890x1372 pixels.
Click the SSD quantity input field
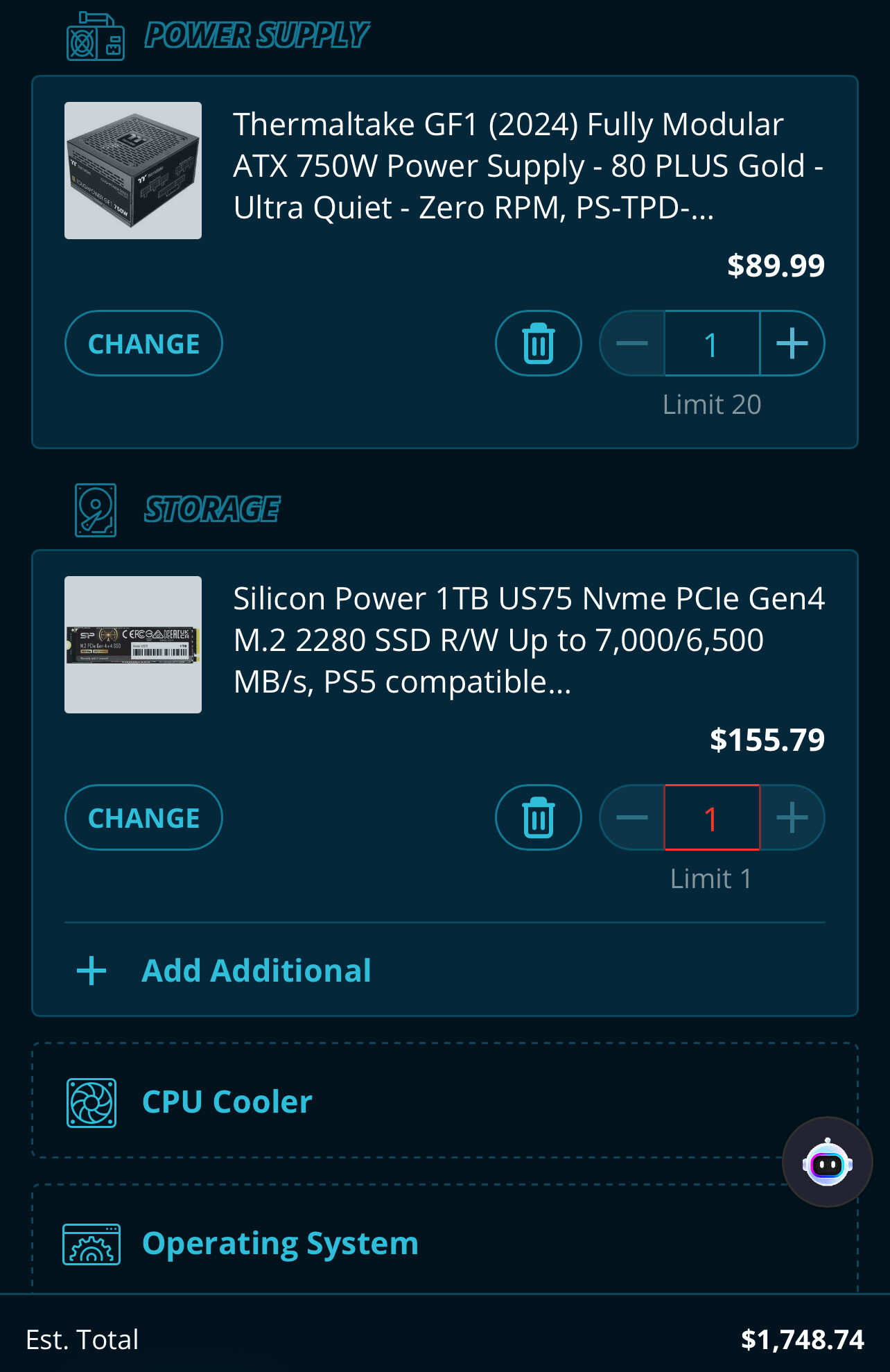[x=712, y=817]
